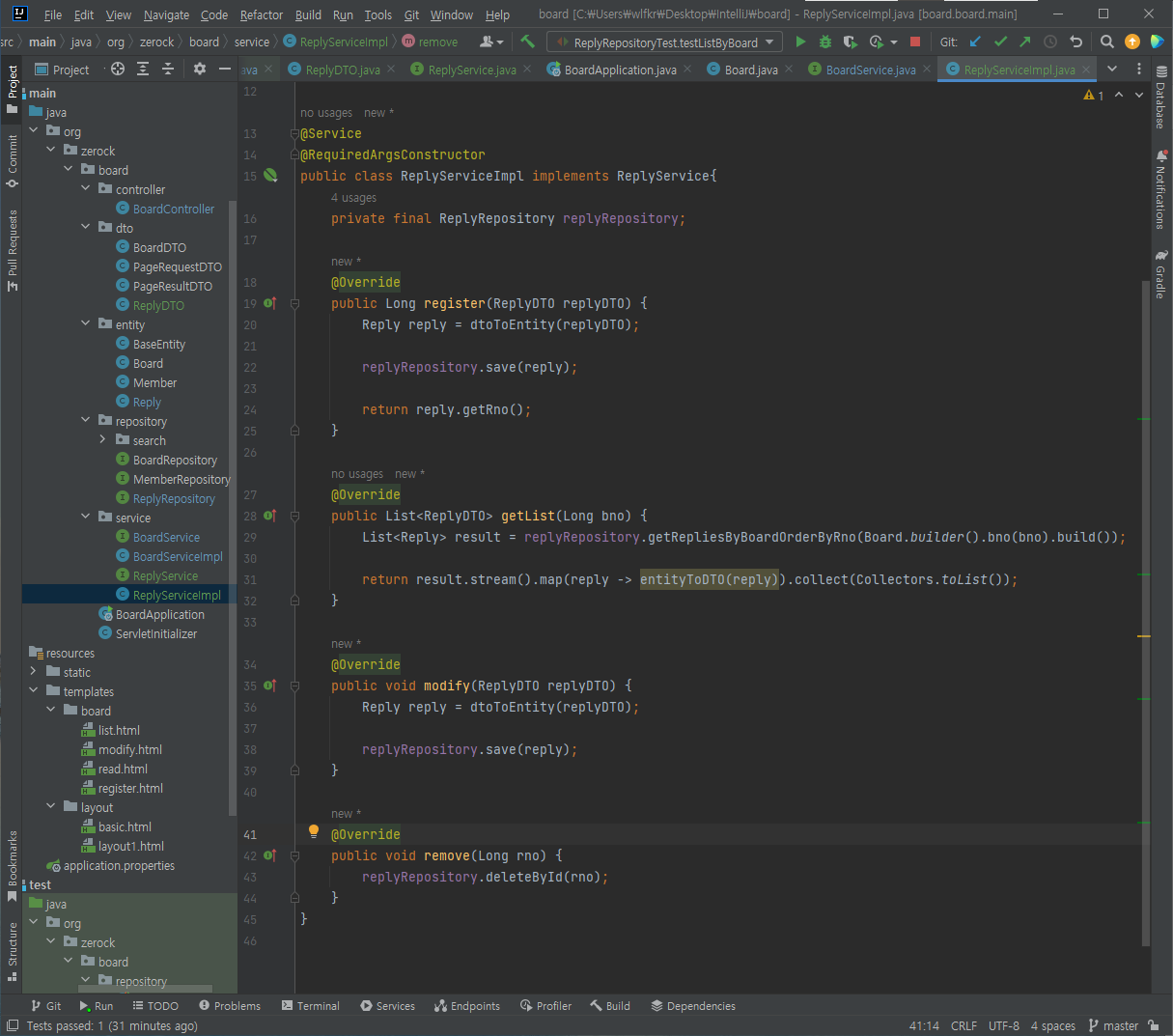Screen dimensions: 1173x1036
Task: Open the Dependencies tool window
Action: [693, 1006]
